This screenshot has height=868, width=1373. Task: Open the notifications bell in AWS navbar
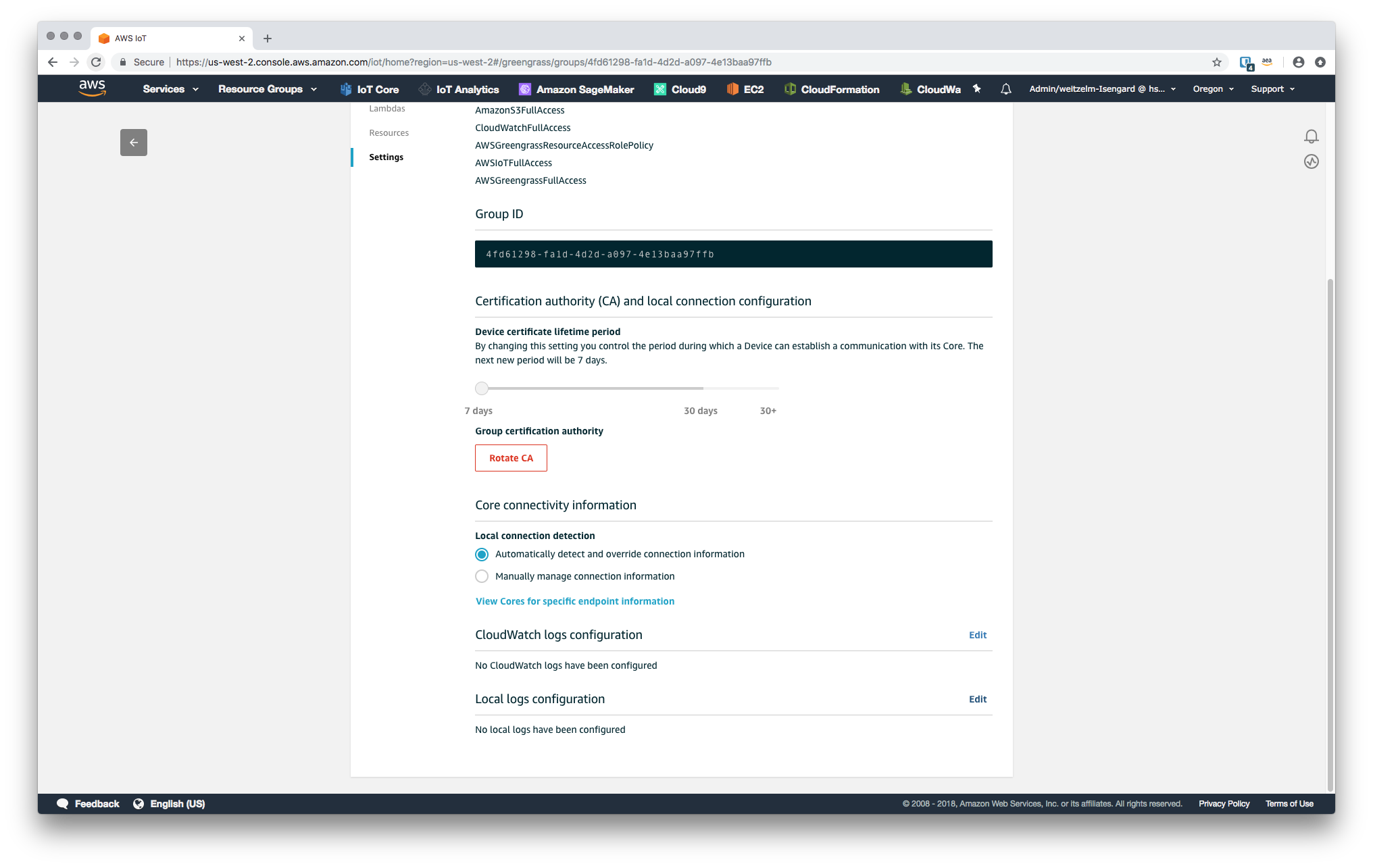(x=1006, y=89)
